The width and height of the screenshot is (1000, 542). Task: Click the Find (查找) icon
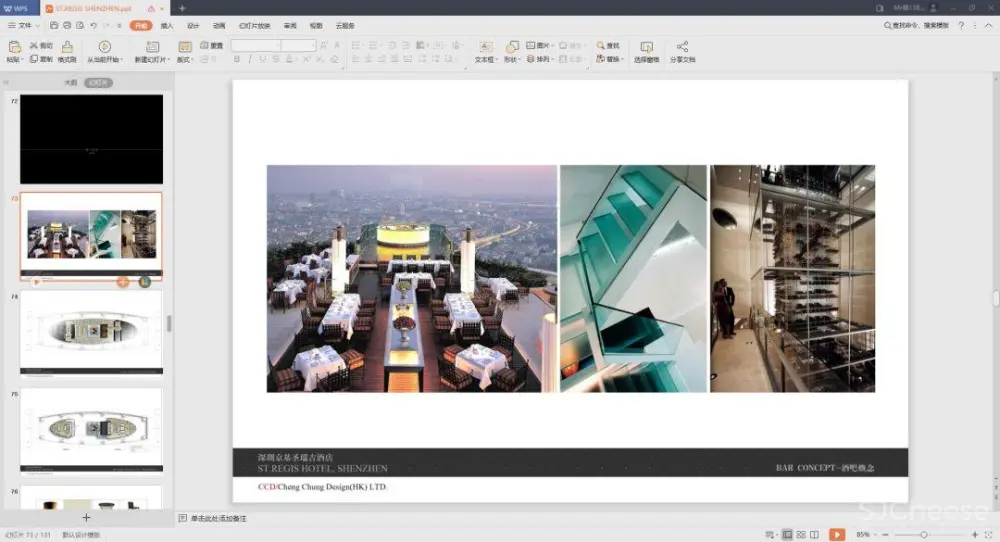(608, 46)
